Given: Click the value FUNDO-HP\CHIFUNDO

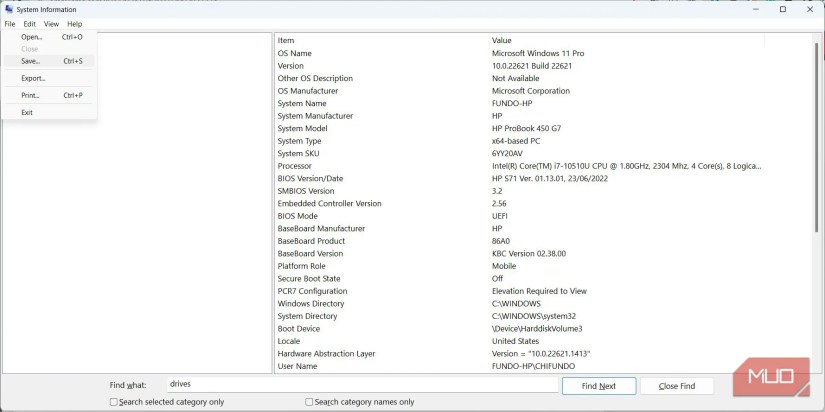Looking at the screenshot, I should [x=534, y=366].
